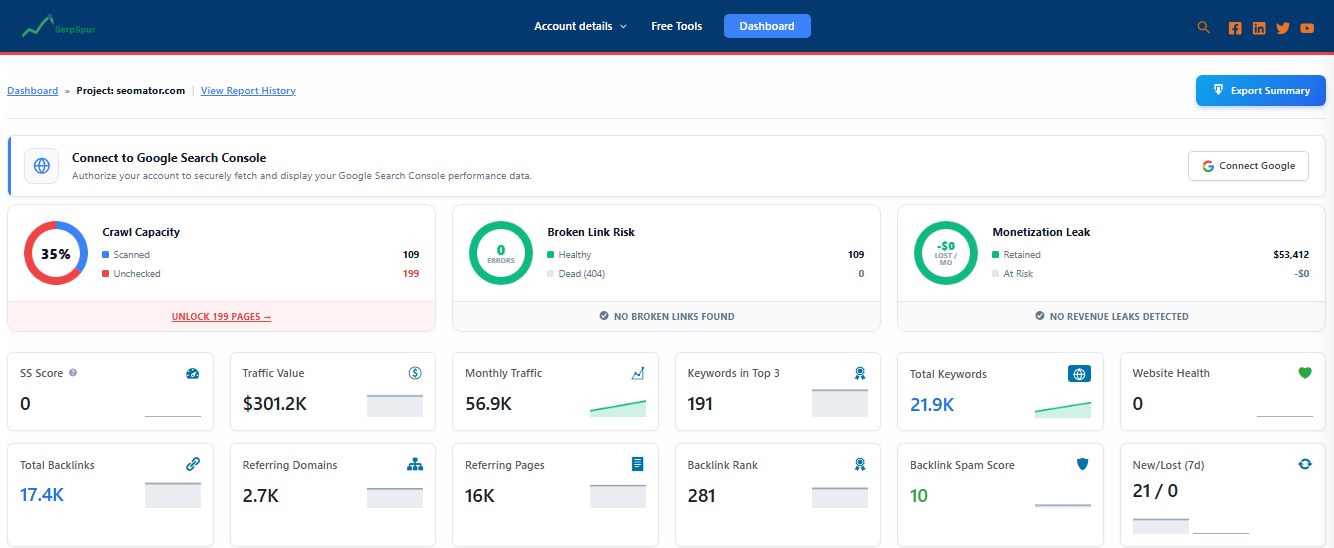The width and height of the screenshot is (1334, 548).
Task: Open the YouTube social icon
Action: [x=1307, y=28]
